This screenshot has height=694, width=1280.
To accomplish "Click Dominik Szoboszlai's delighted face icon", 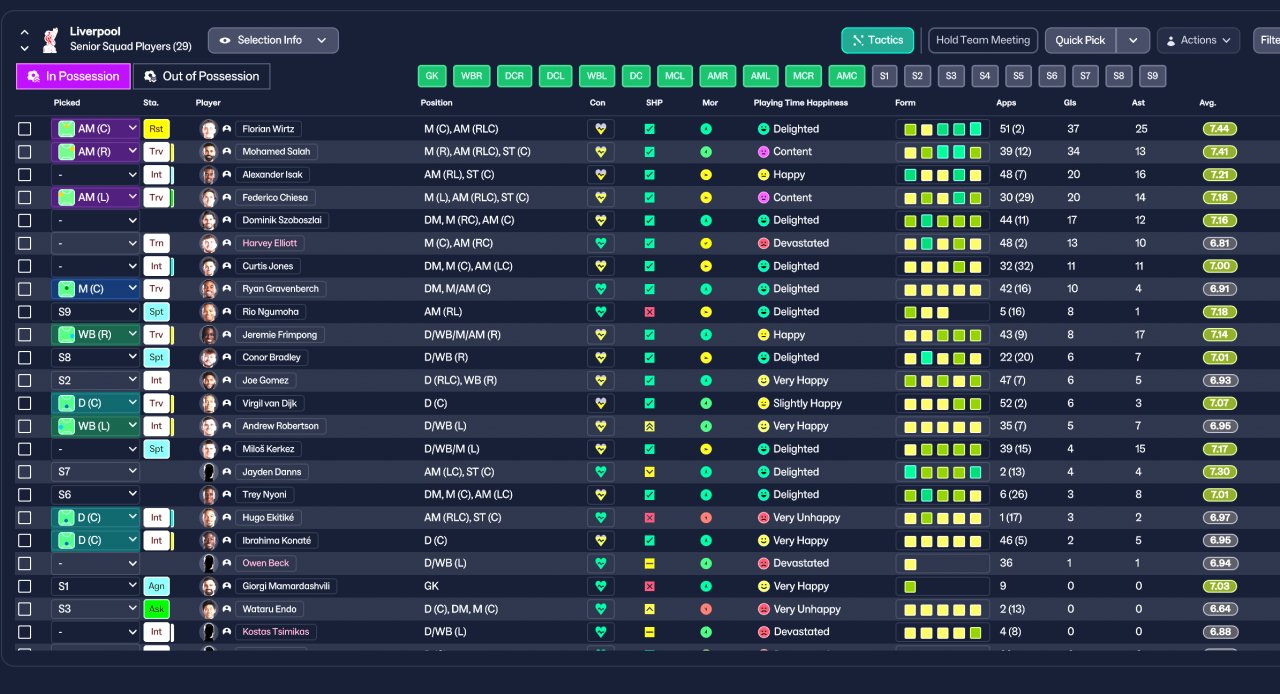I will click(763, 220).
